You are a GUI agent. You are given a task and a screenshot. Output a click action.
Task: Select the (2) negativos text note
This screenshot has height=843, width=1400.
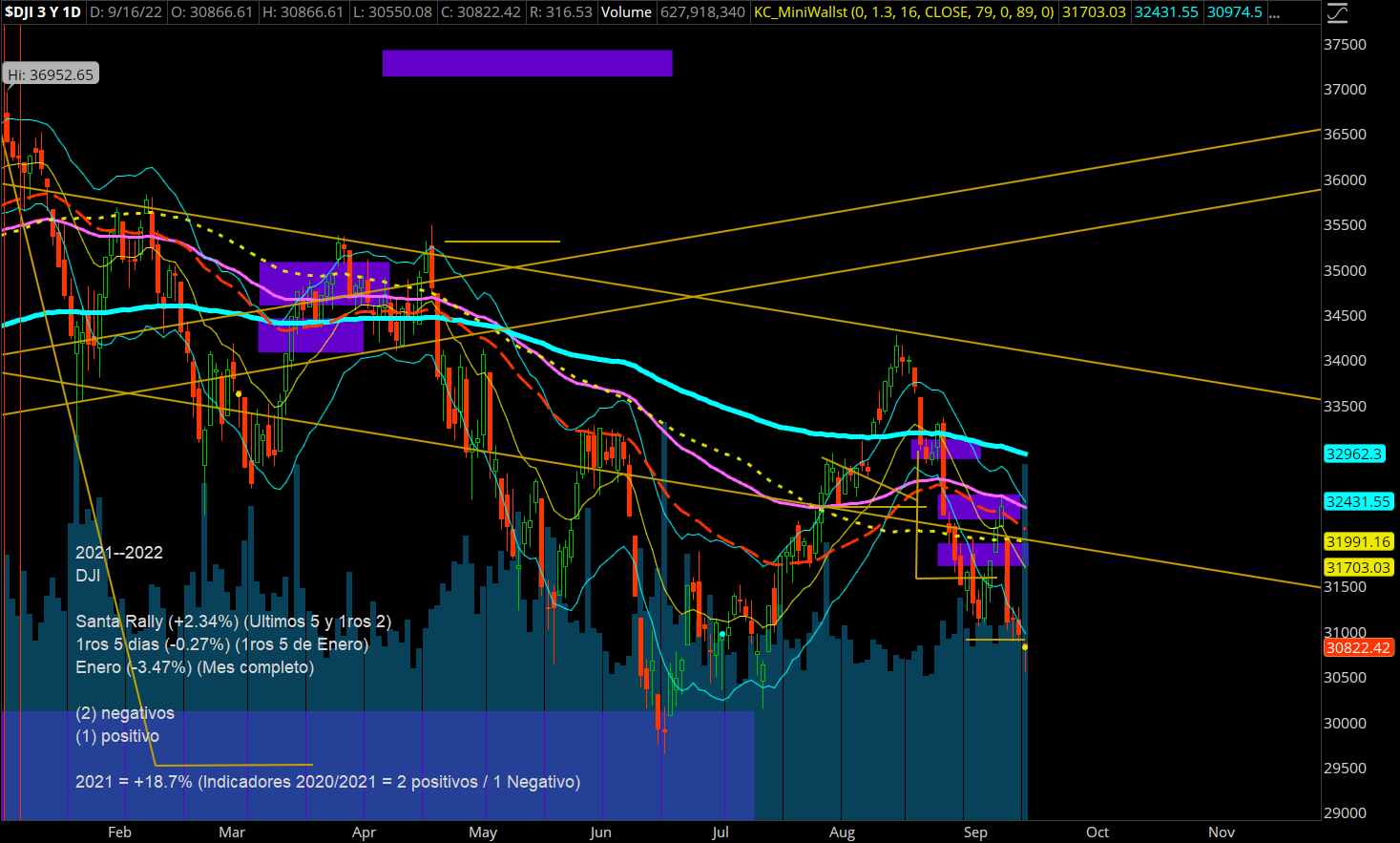[125, 713]
